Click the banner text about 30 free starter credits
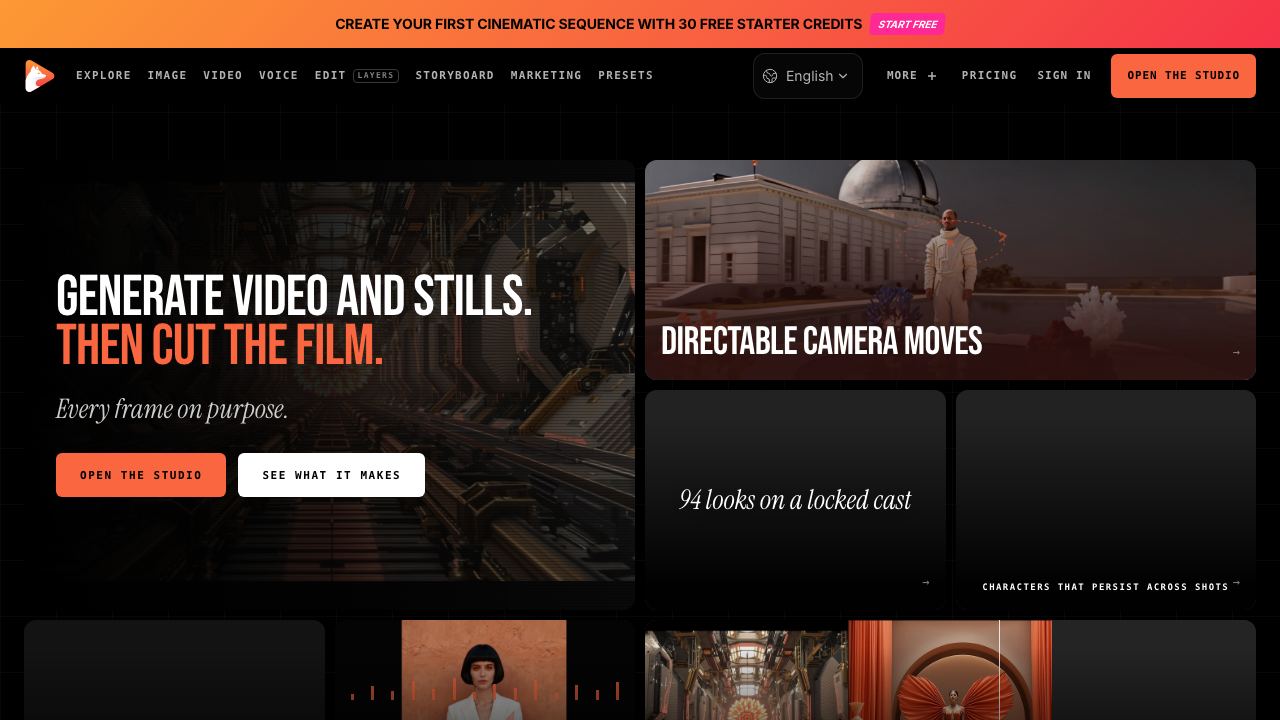This screenshot has height=720, width=1280. pos(598,24)
